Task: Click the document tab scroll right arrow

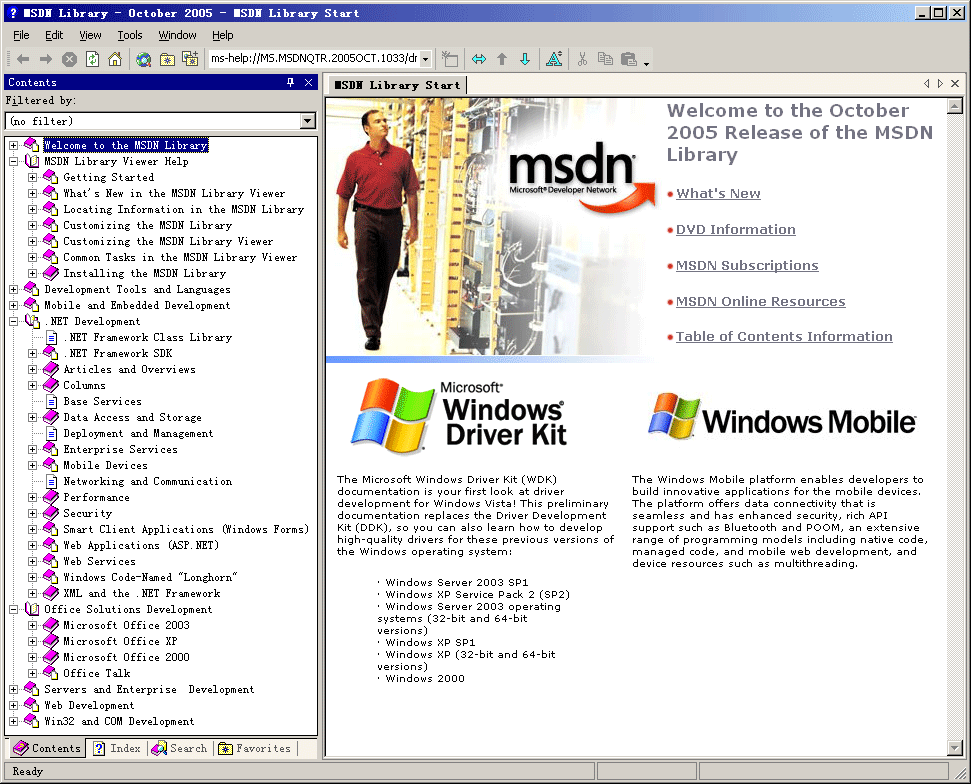Action: 940,84
